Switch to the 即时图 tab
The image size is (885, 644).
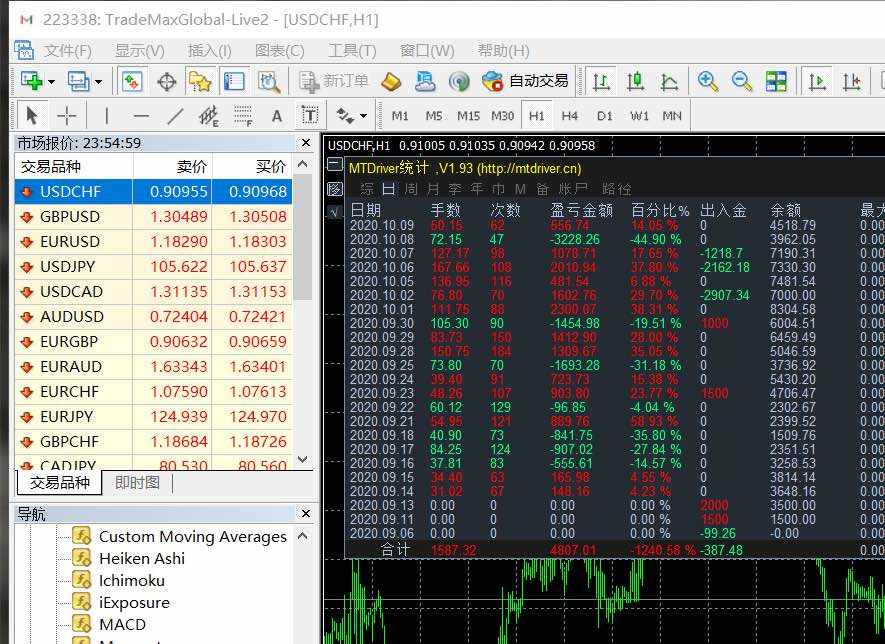tap(138, 483)
